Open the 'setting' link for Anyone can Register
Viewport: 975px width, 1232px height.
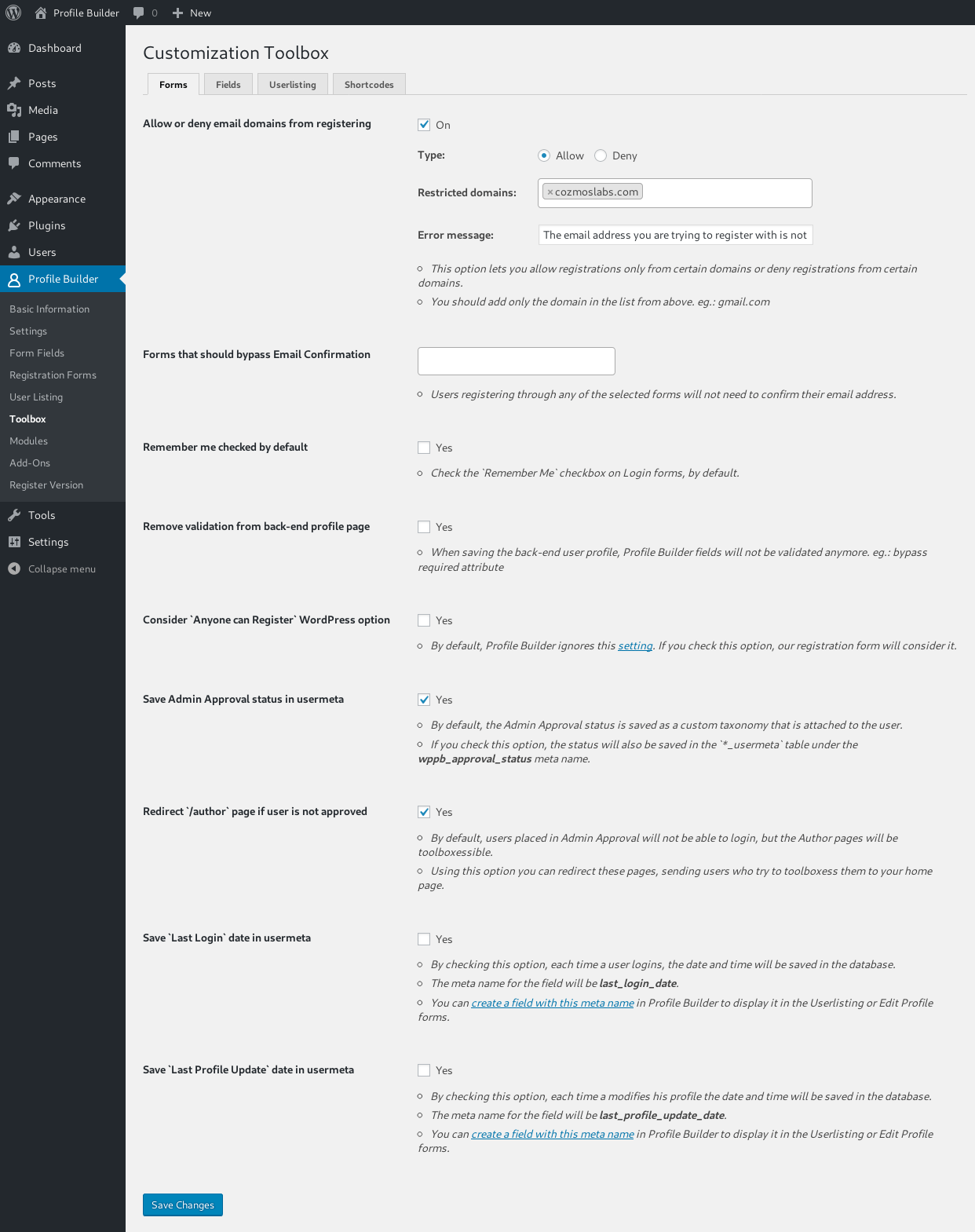(635, 645)
